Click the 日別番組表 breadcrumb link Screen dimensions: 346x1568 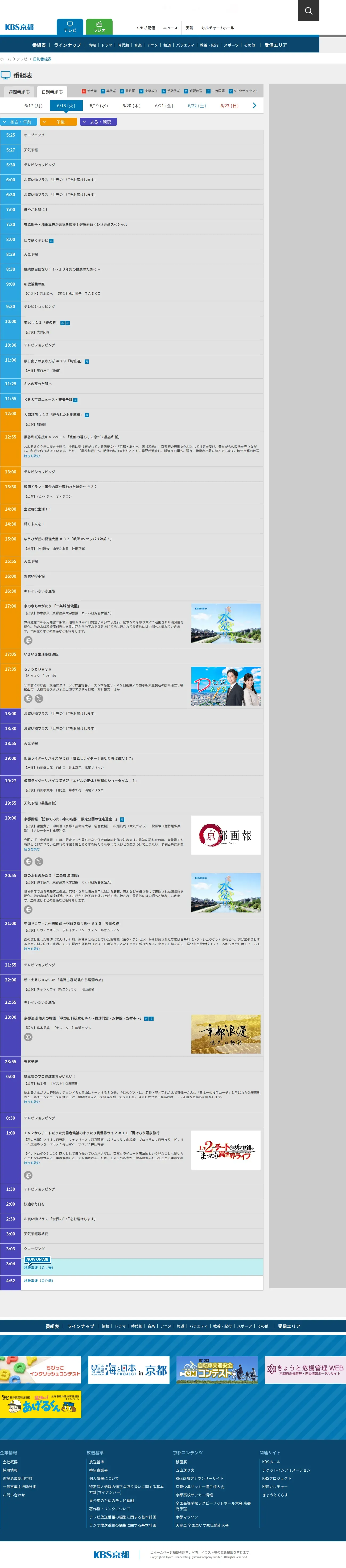coord(42,59)
